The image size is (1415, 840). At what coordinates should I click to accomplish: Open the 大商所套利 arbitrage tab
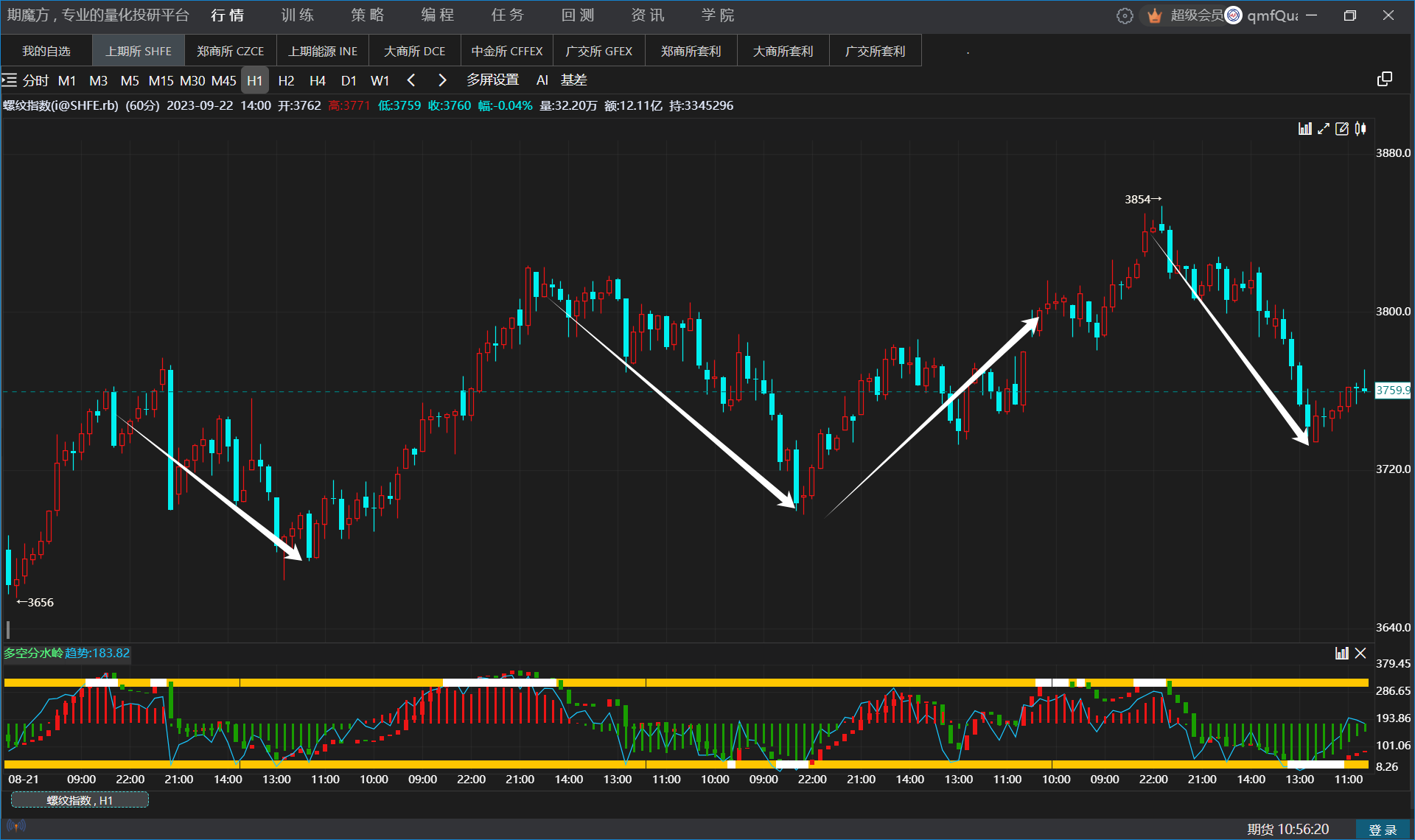(x=783, y=51)
